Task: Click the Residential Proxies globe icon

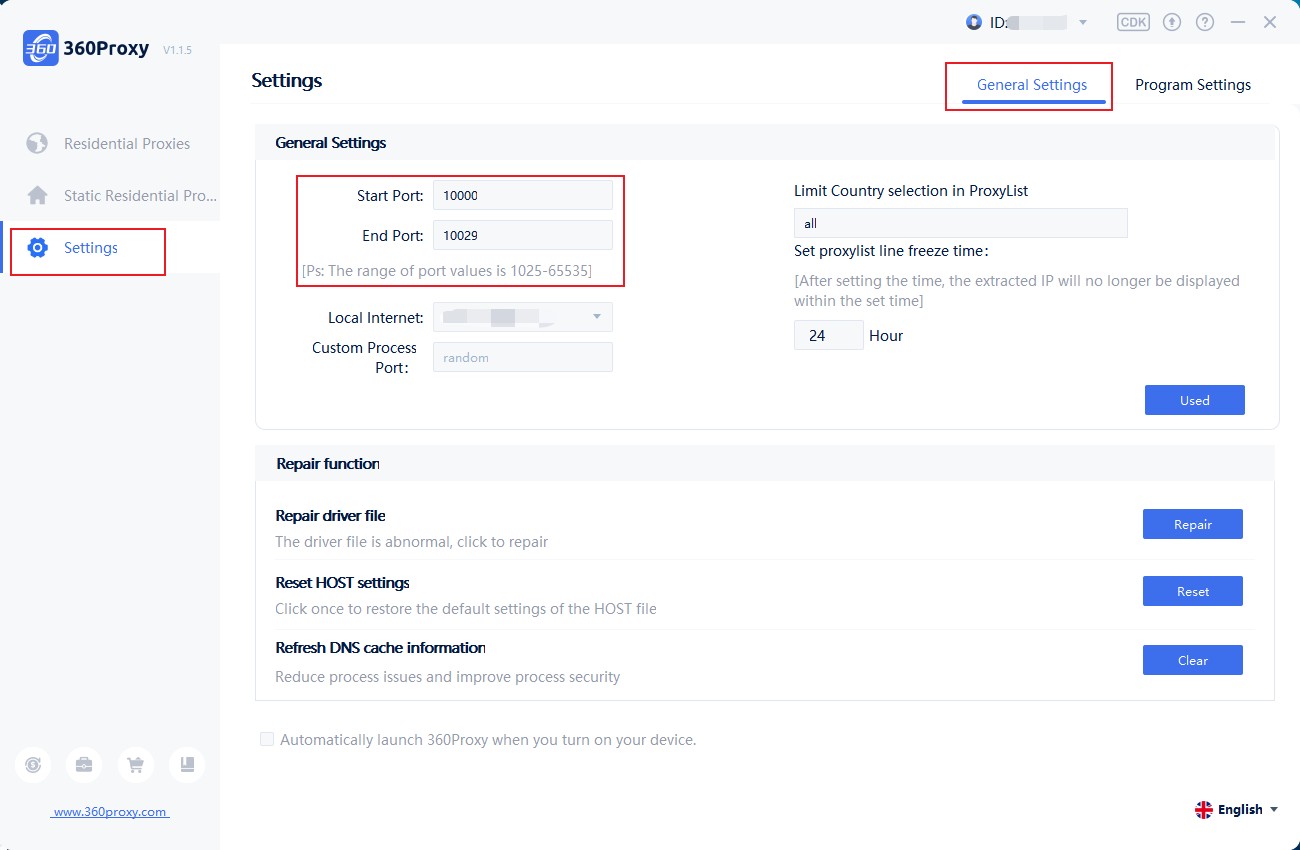Action: pyautogui.click(x=37, y=143)
